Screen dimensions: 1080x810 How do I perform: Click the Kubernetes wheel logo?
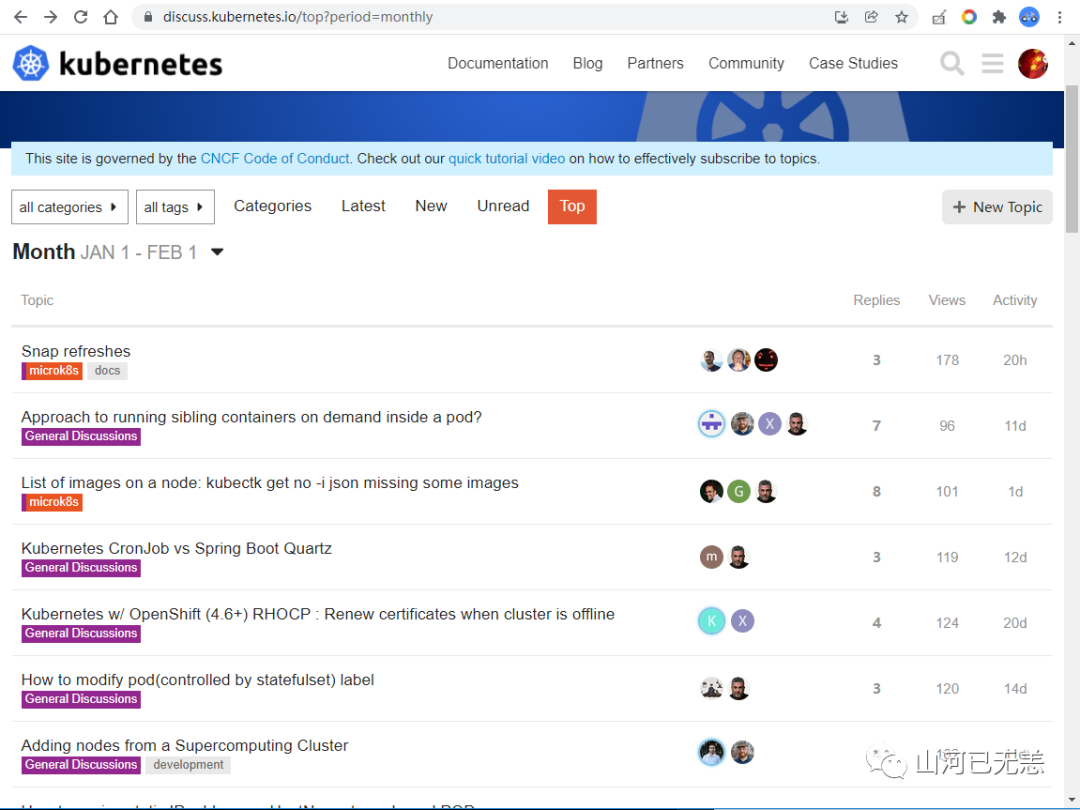tap(31, 63)
